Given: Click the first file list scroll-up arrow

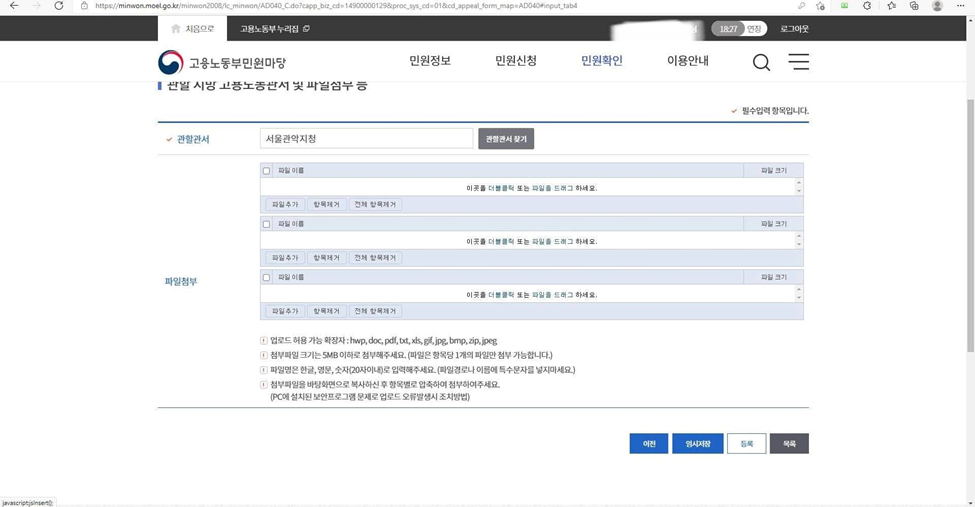Looking at the screenshot, I should [x=798, y=183].
